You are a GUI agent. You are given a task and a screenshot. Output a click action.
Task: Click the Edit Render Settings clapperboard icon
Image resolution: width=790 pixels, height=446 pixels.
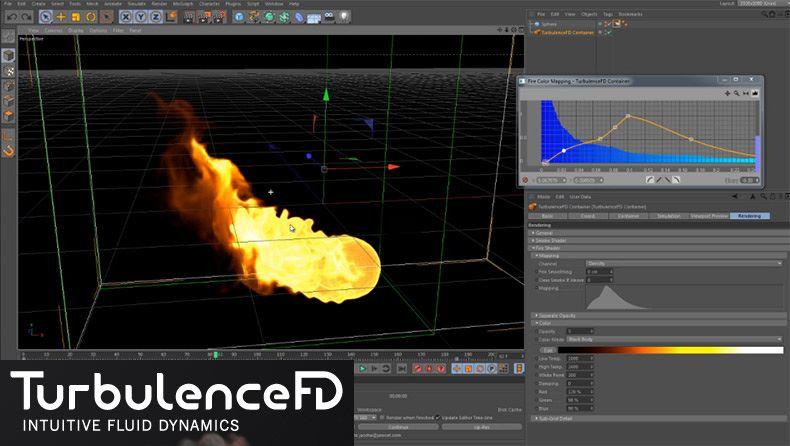pos(220,17)
